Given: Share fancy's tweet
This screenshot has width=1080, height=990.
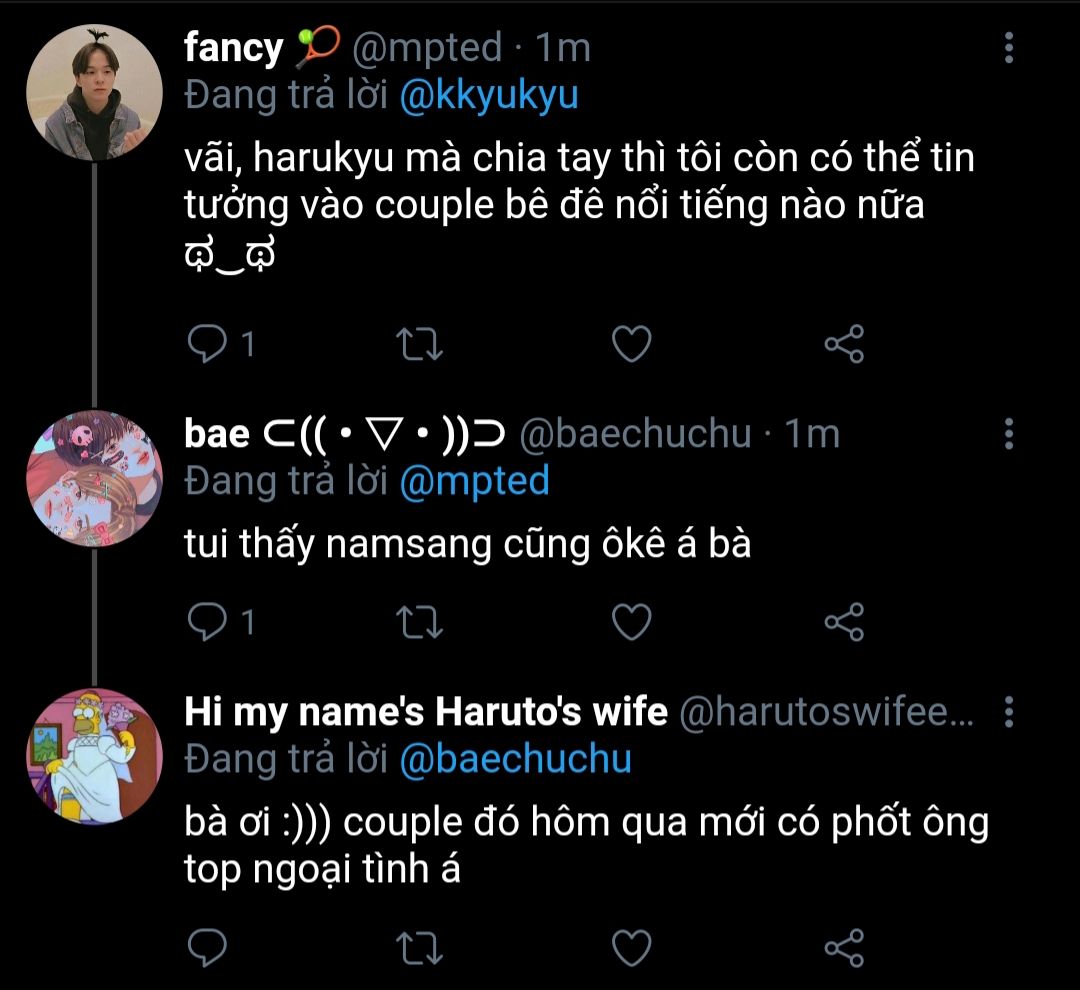Looking at the screenshot, I should click(x=843, y=345).
